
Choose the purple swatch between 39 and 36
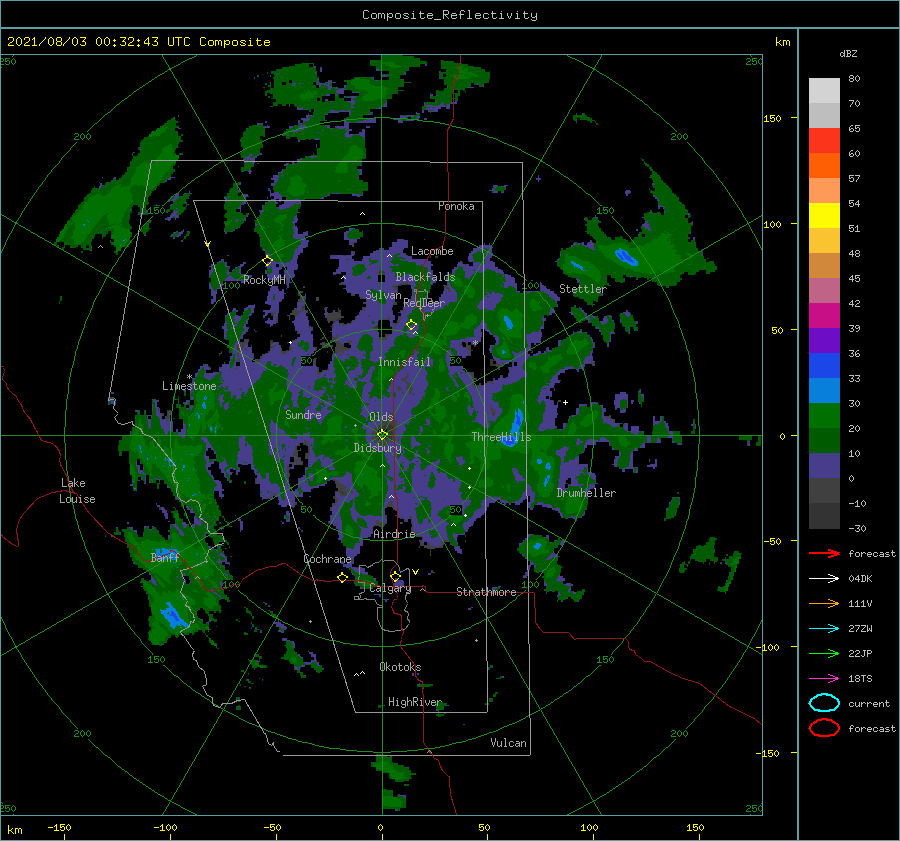pos(824,340)
